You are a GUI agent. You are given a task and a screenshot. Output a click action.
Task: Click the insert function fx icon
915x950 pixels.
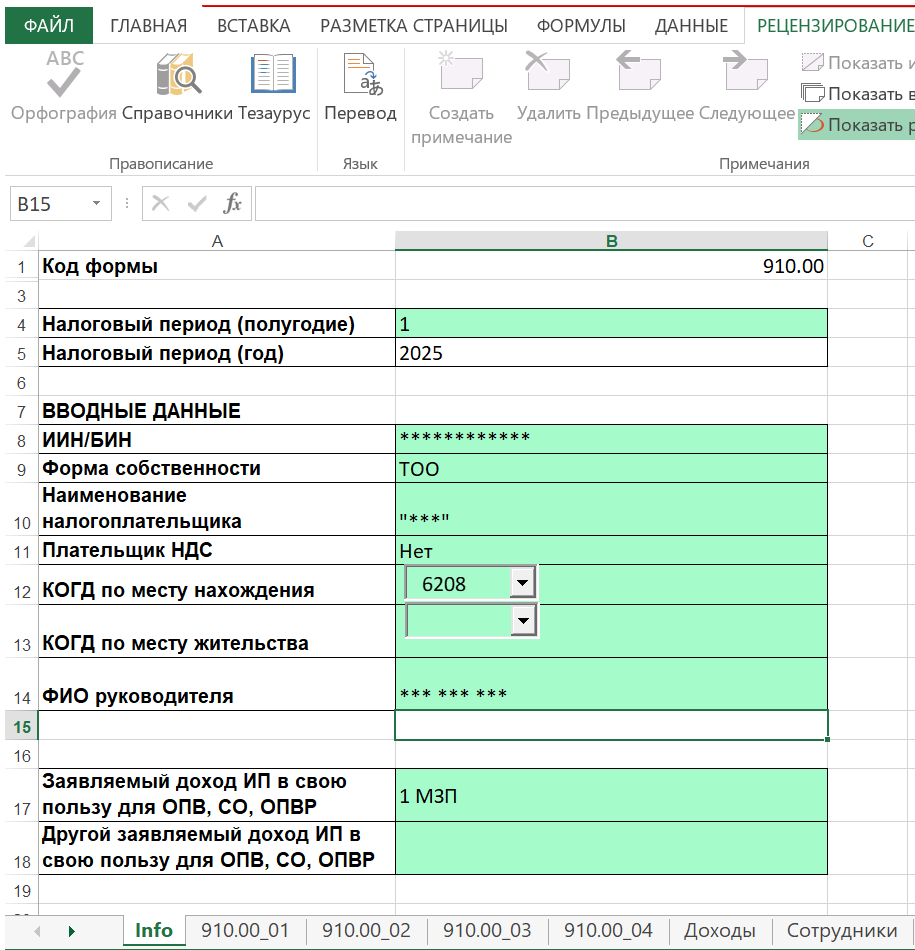tap(232, 204)
